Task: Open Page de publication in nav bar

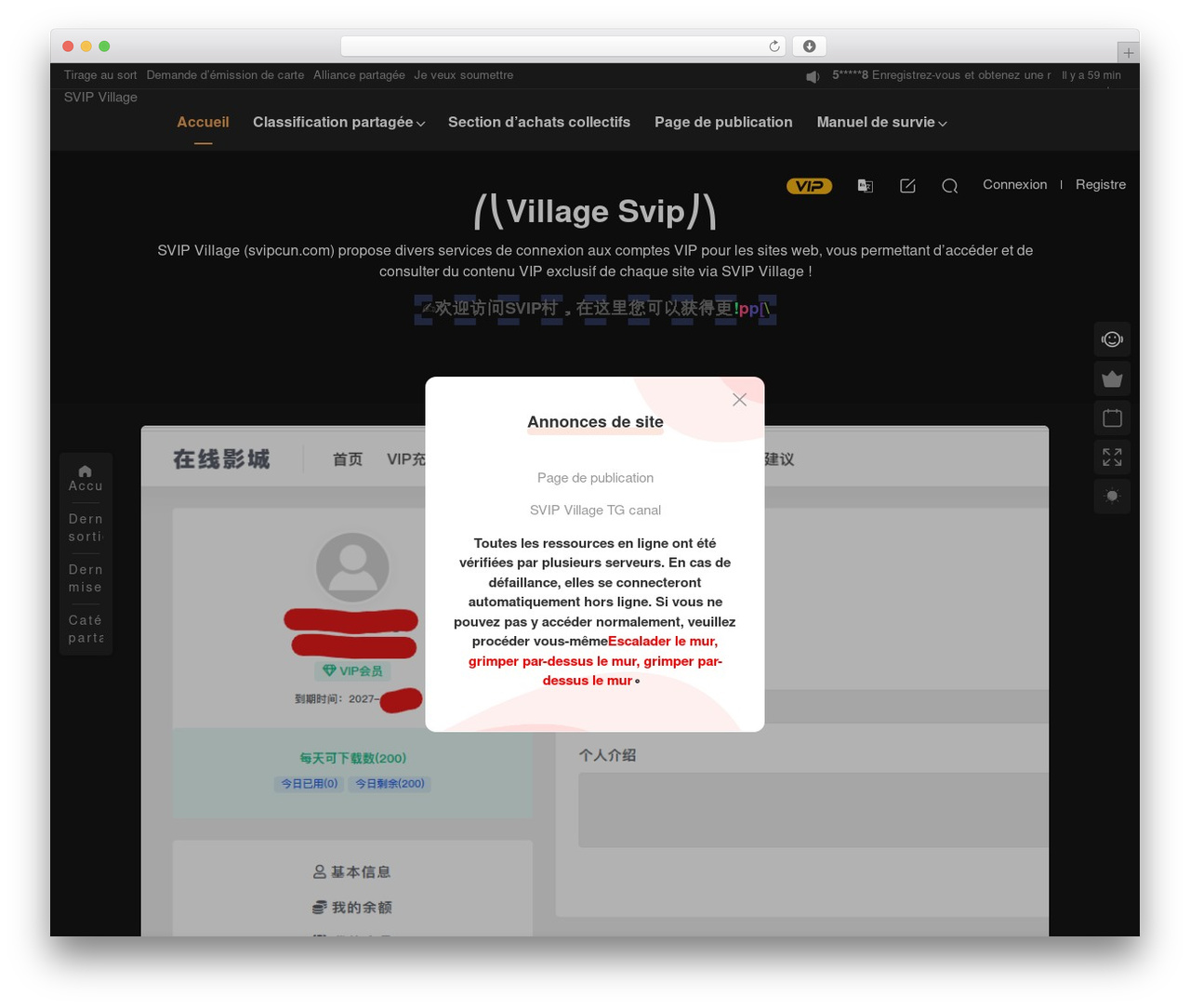Action: coord(723,123)
